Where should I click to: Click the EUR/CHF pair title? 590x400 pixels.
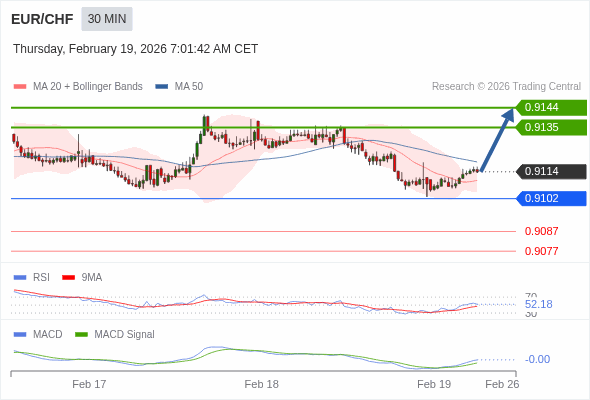pos(42,19)
